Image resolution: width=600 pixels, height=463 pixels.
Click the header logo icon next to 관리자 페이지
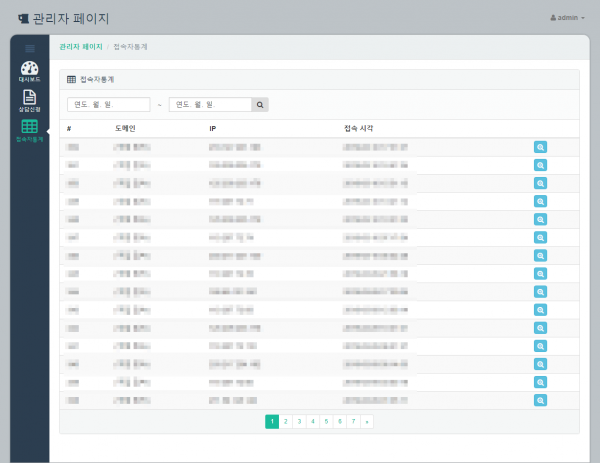pyautogui.click(x=23, y=18)
